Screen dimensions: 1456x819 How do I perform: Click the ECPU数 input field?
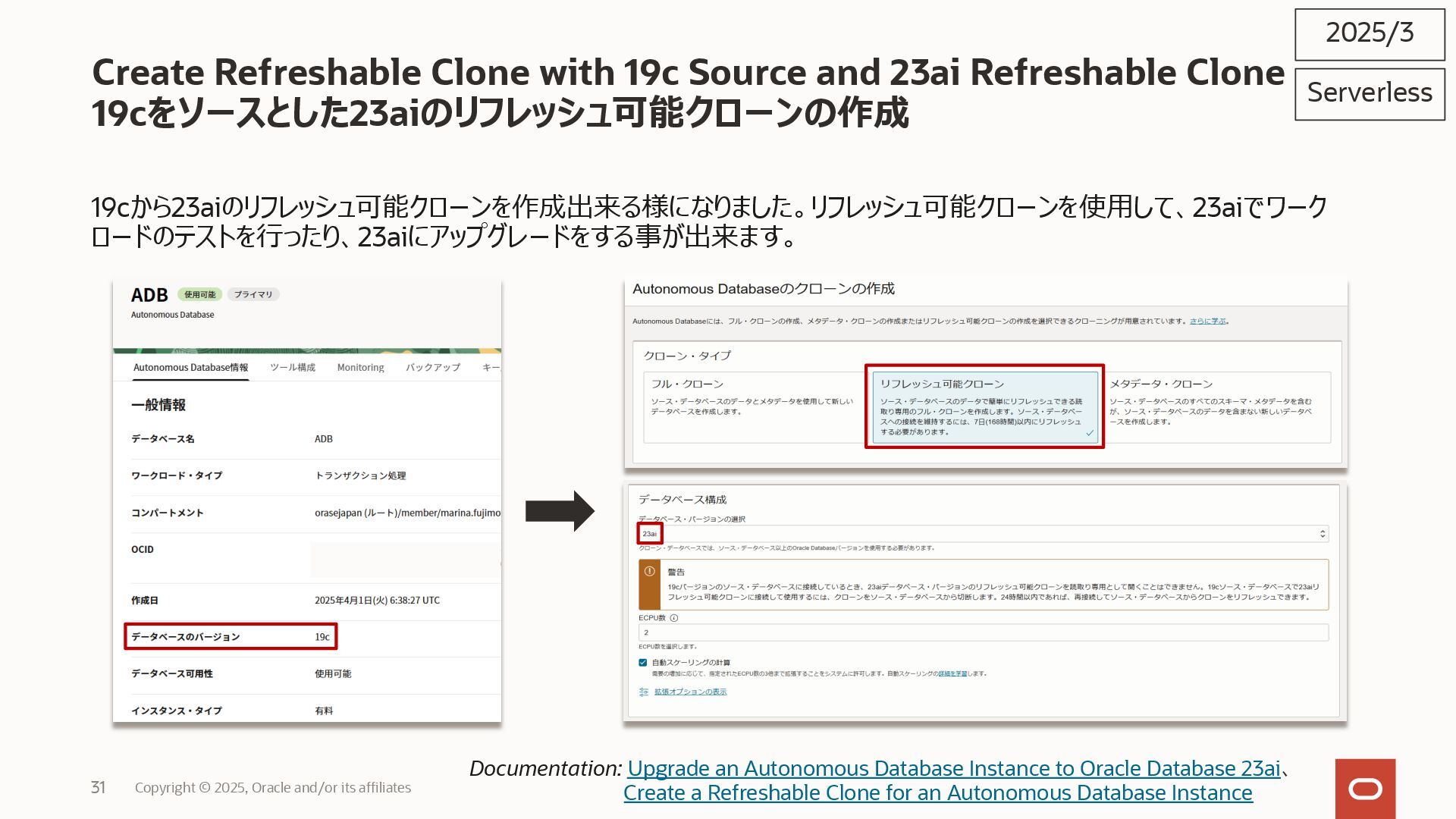pos(983,632)
